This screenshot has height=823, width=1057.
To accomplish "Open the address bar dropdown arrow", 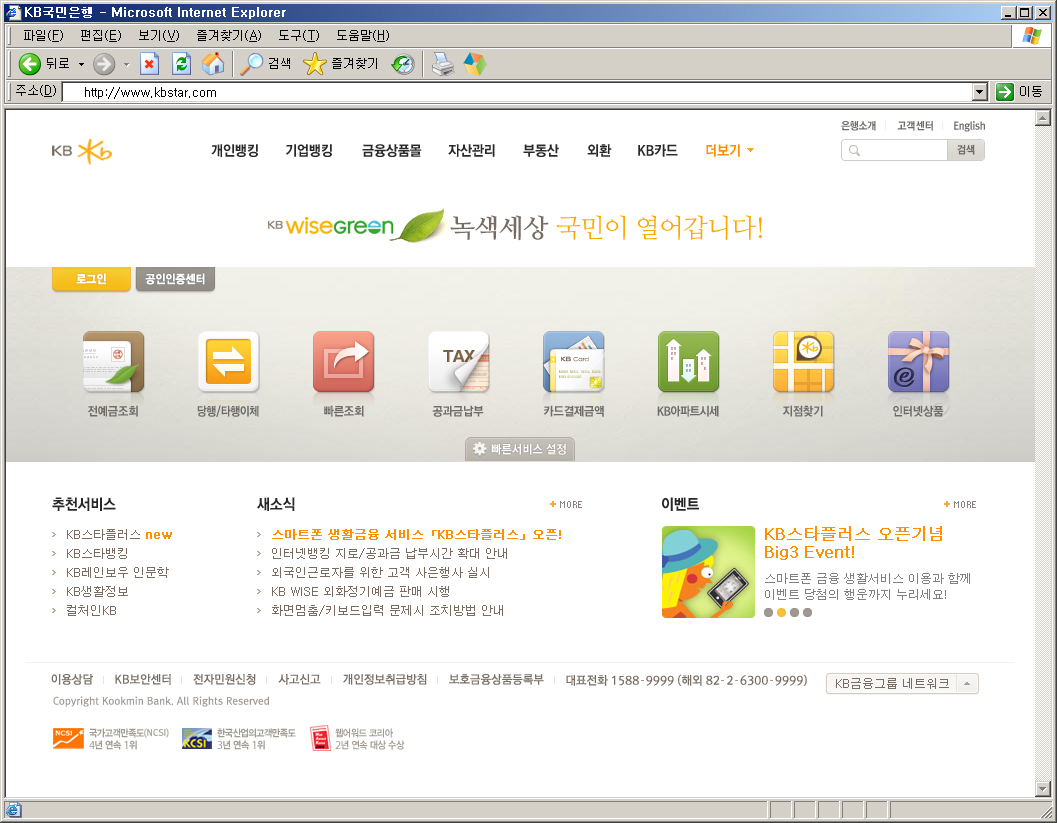I will (x=980, y=92).
